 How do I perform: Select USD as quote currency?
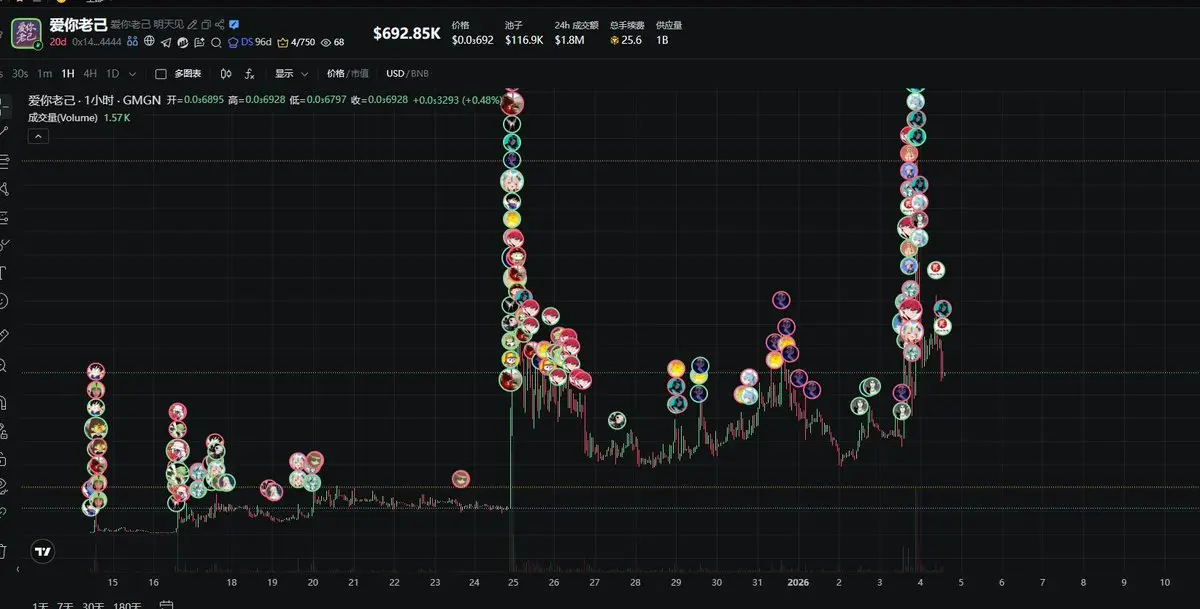coord(395,74)
